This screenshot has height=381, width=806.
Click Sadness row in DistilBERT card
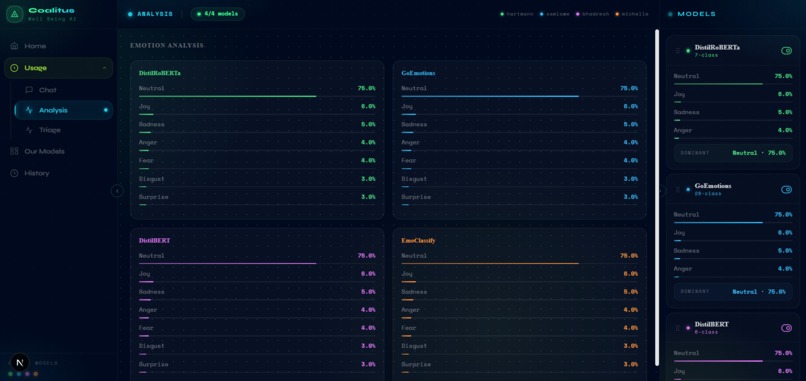tap(257, 294)
